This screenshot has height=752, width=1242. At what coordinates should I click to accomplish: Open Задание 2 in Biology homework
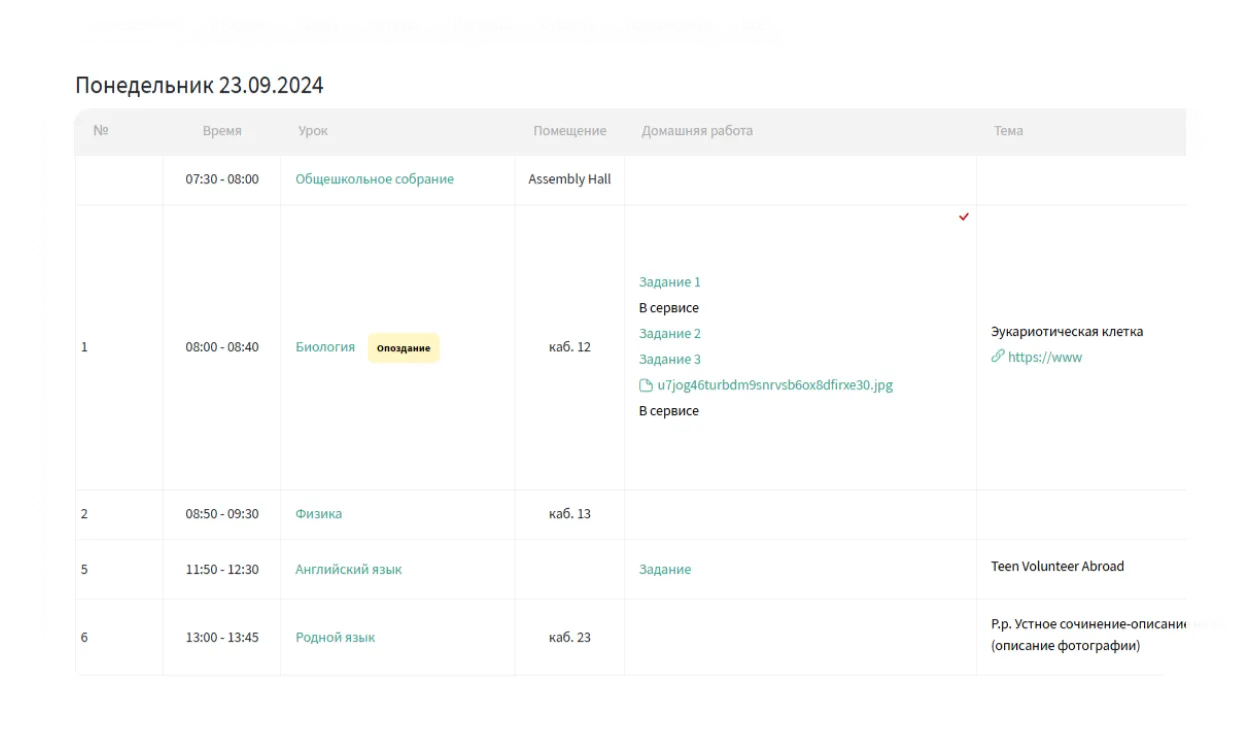coord(670,333)
